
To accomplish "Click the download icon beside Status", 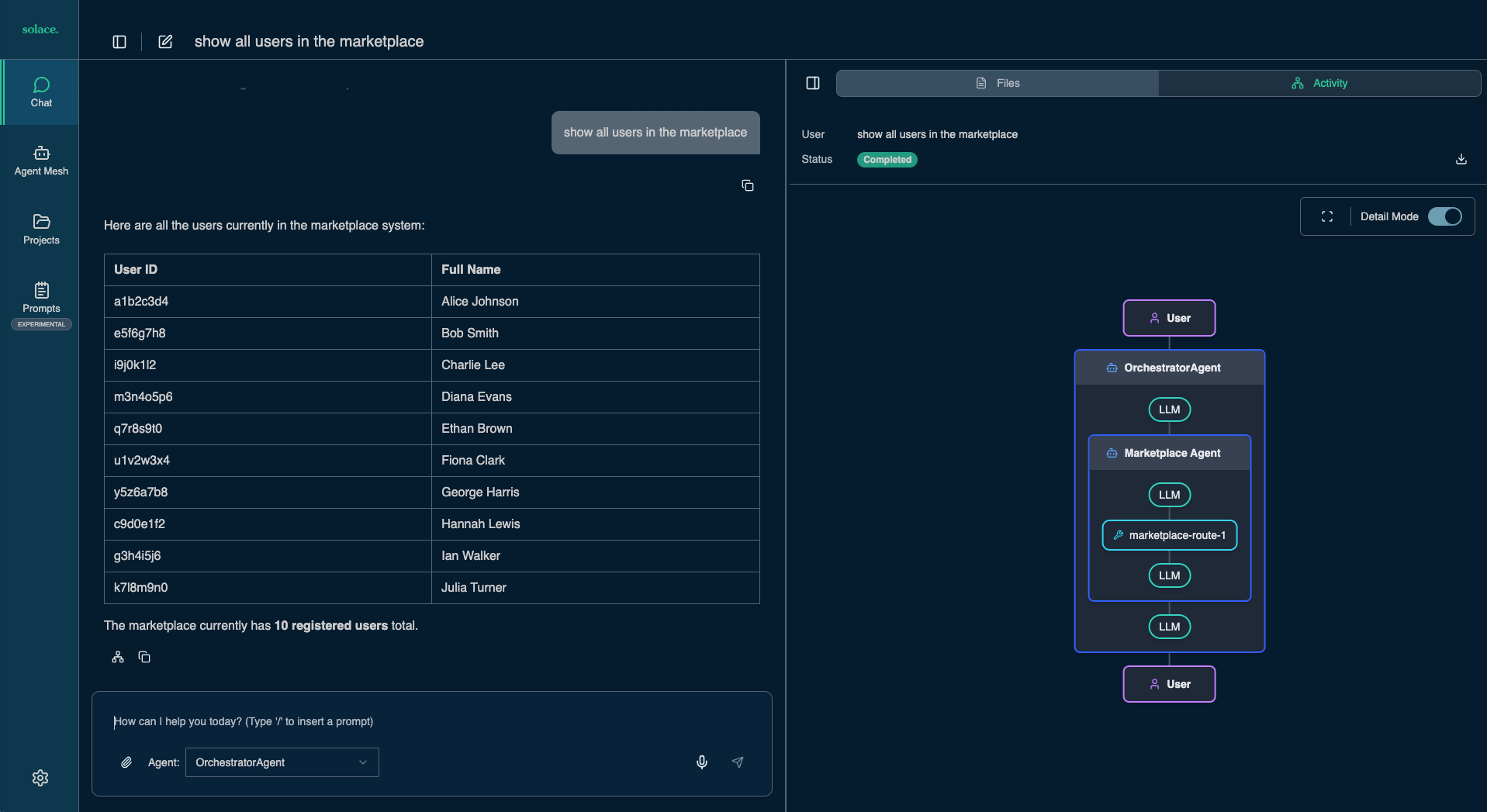I will click(1461, 160).
